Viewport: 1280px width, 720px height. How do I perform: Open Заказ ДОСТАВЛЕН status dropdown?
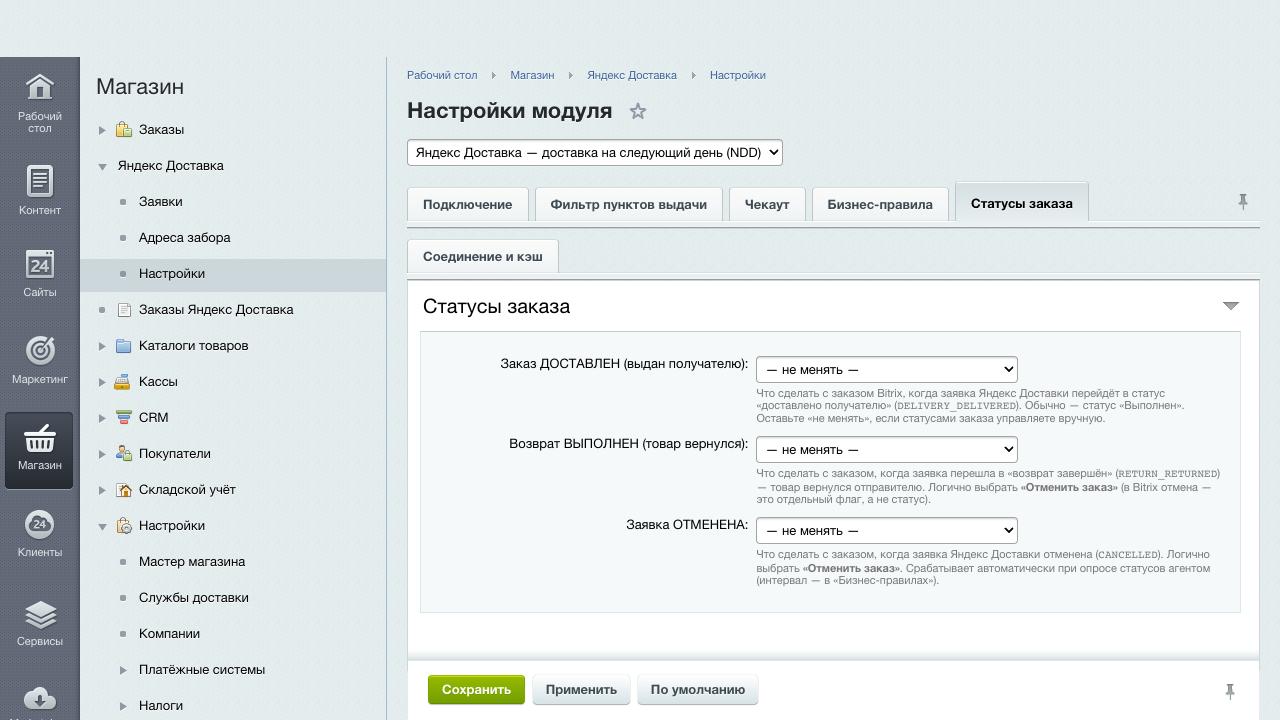[887, 369]
